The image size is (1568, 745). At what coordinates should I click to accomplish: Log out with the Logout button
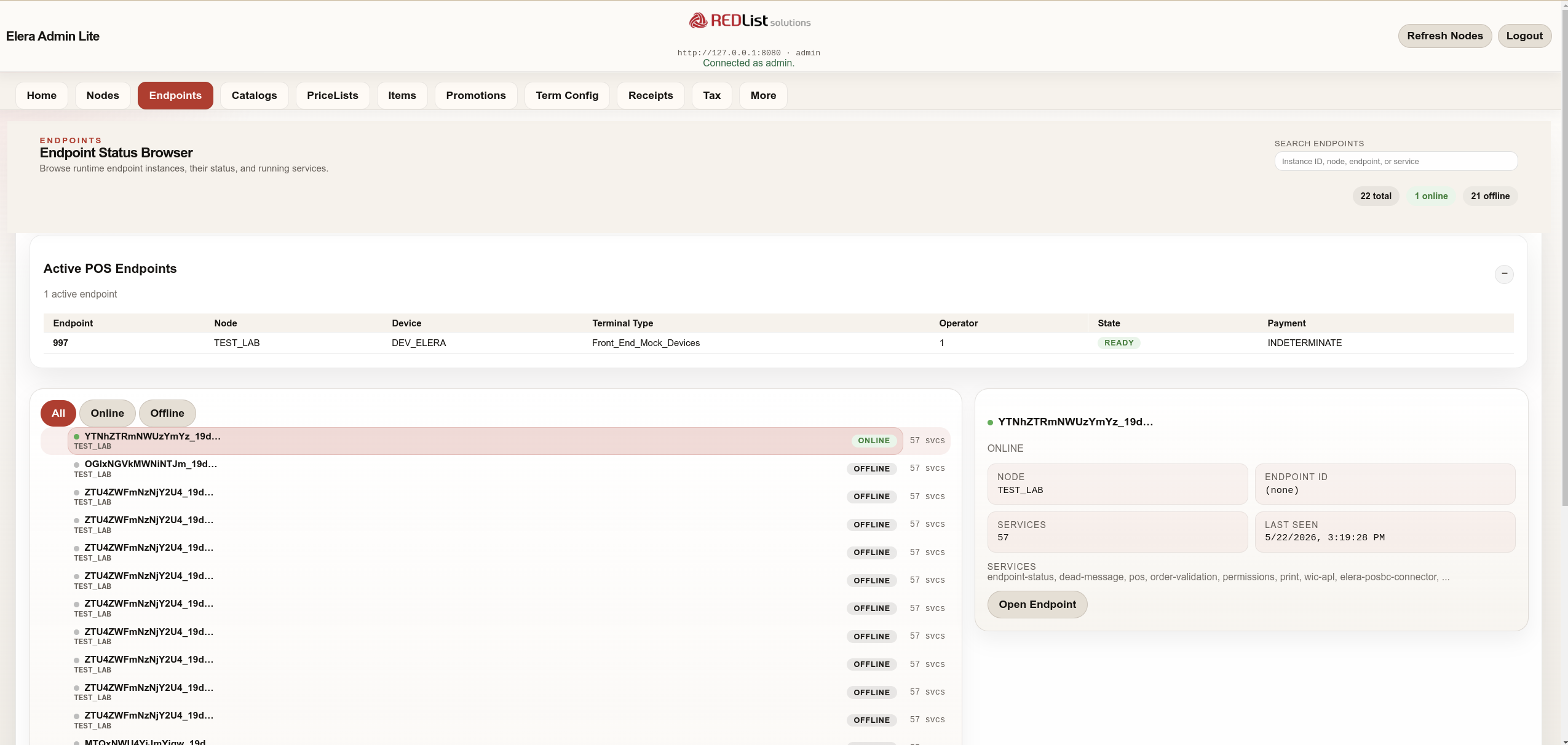tap(1524, 36)
